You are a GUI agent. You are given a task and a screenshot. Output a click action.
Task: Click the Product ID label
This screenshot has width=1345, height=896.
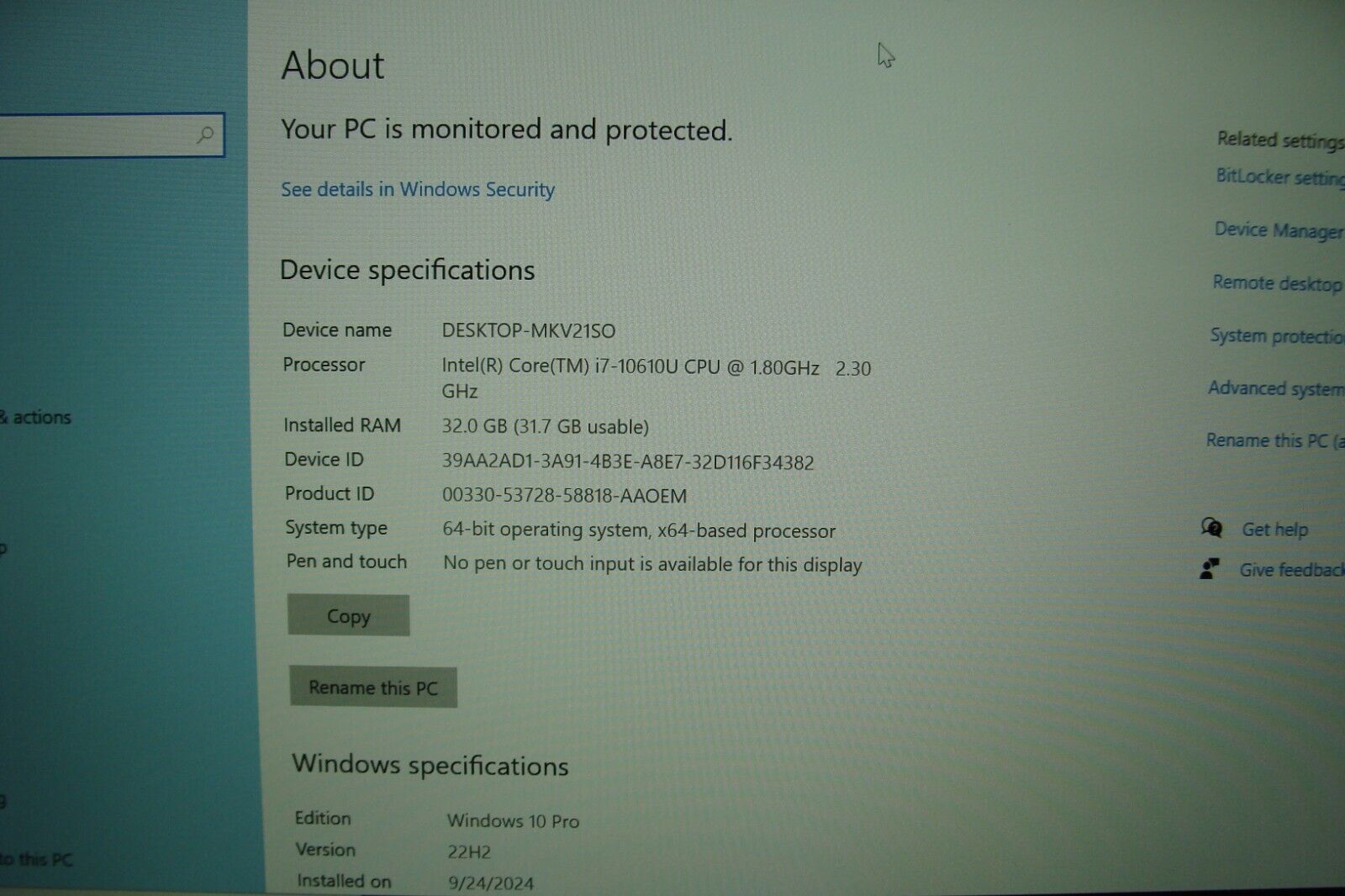330,493
